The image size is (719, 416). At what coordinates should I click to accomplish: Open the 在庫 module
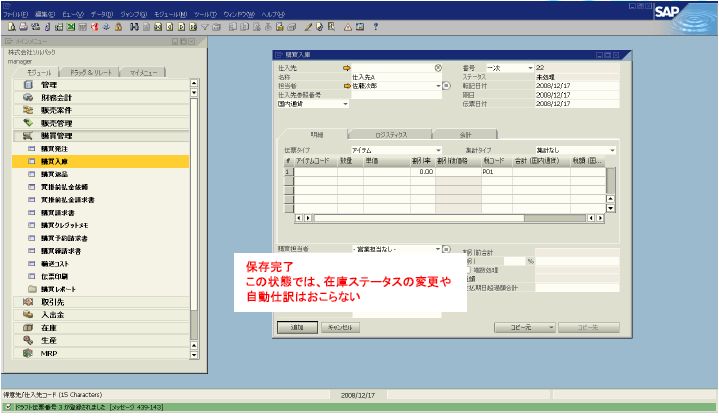(x=101, y=328)
